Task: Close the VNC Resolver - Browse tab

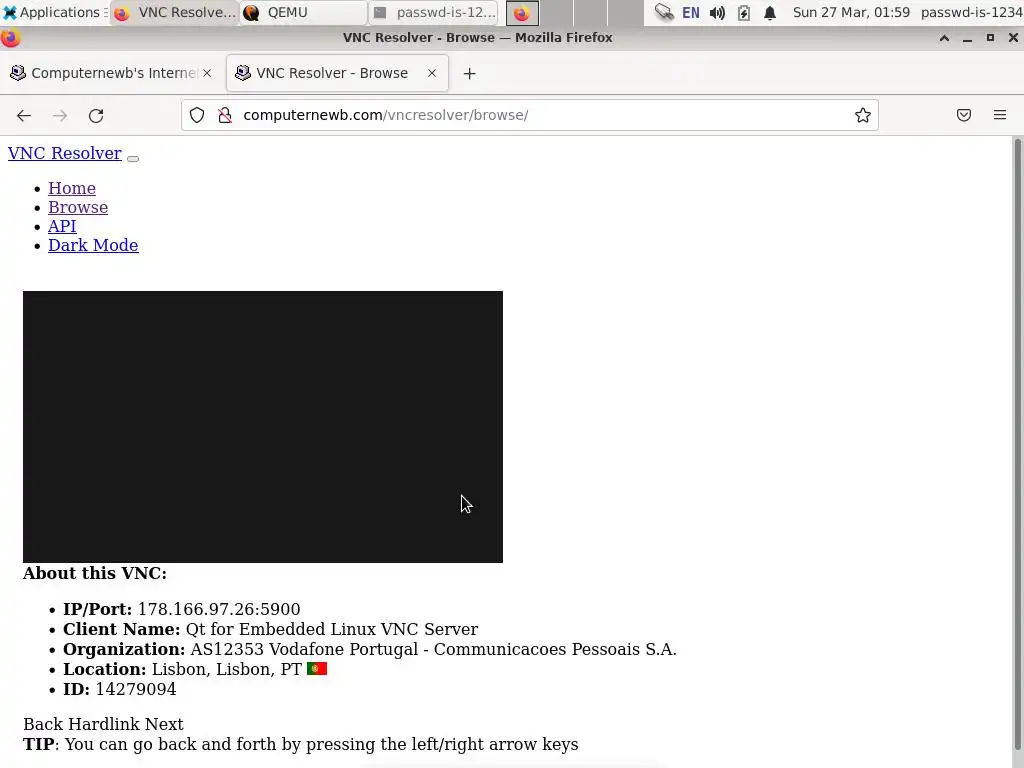Action: (x=432, y=73)
